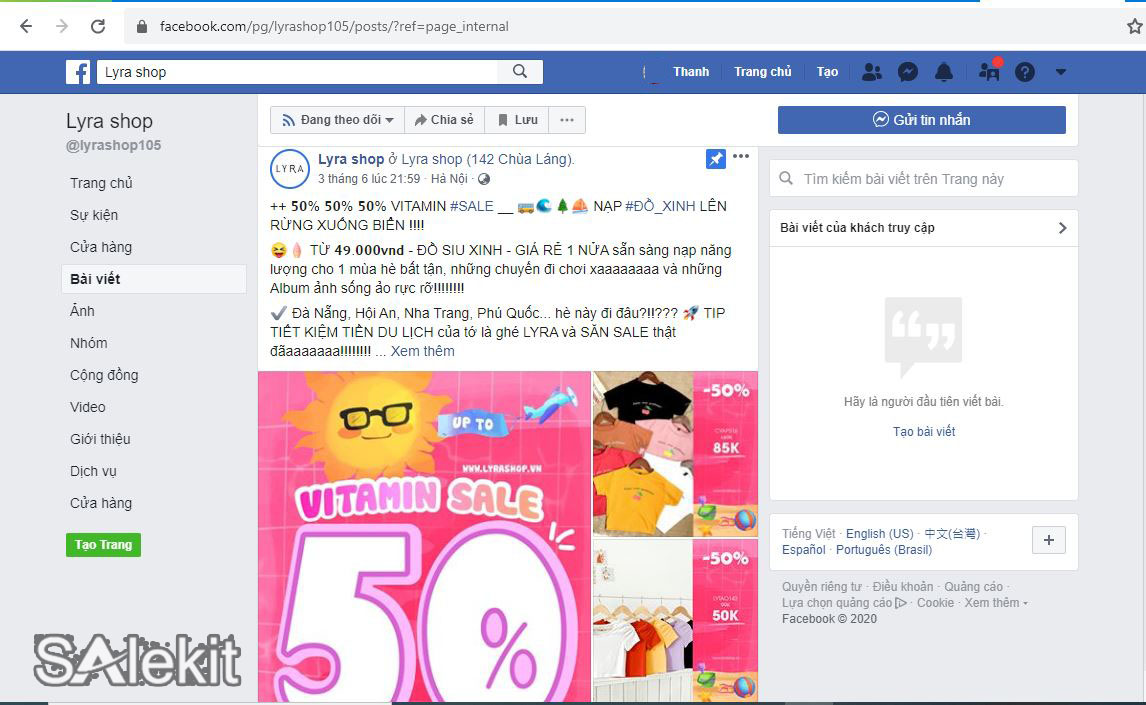
Task: Open the account dropdown caret top right
Action: point(1060,71)
